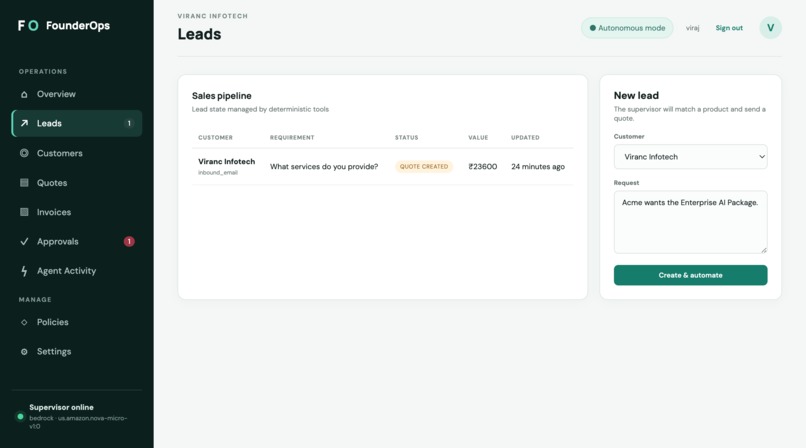Click the Request text area resize handle
Viewport: 806px width, 448px height.
[x=764, y=250]
